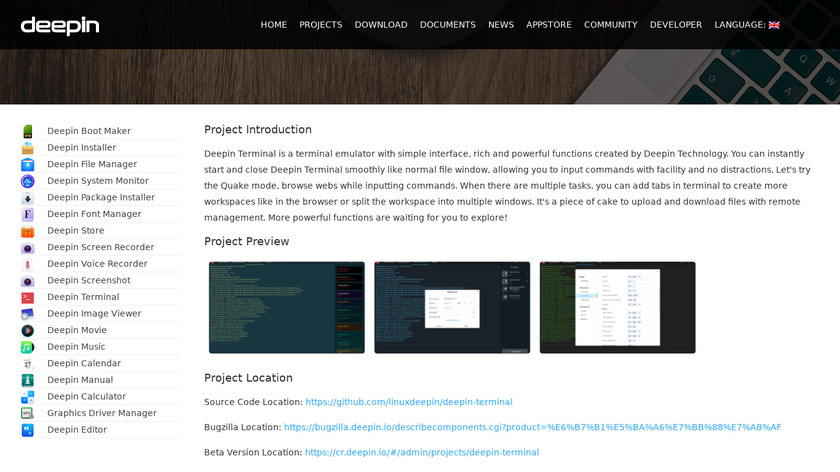This screenshot has height=472, width=840.
Task: Click the Deepin Font Manager icon
Action: click(28, 214)
